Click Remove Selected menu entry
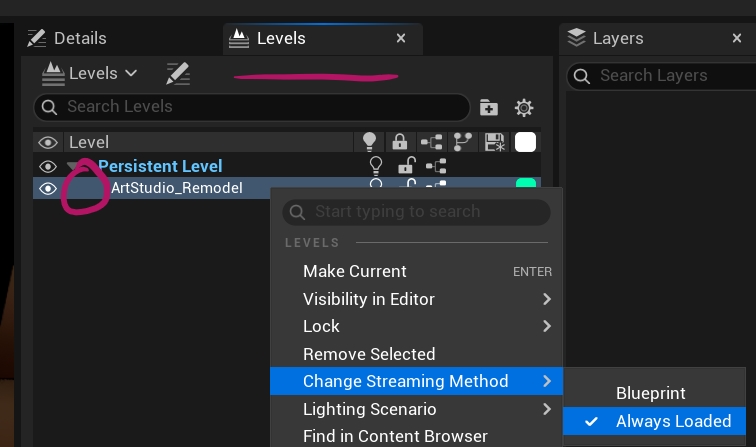This screenshot has height=447, width=756. coord(369,354)
